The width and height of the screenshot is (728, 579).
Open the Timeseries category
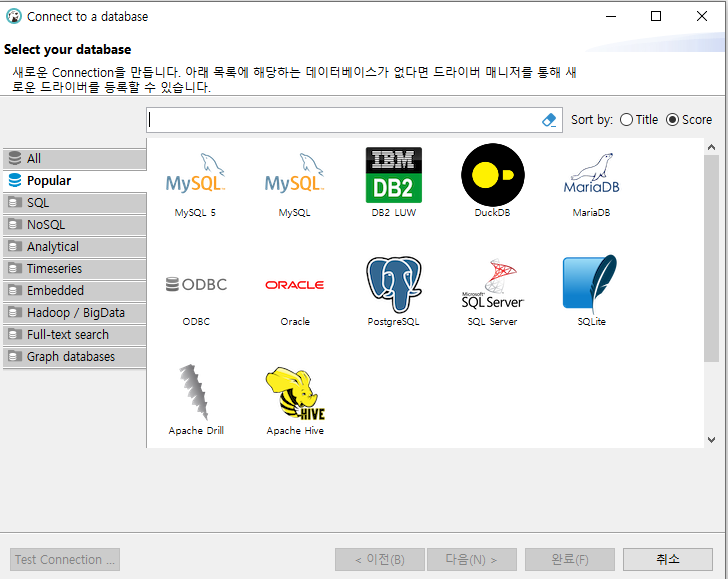pos(75,269)
